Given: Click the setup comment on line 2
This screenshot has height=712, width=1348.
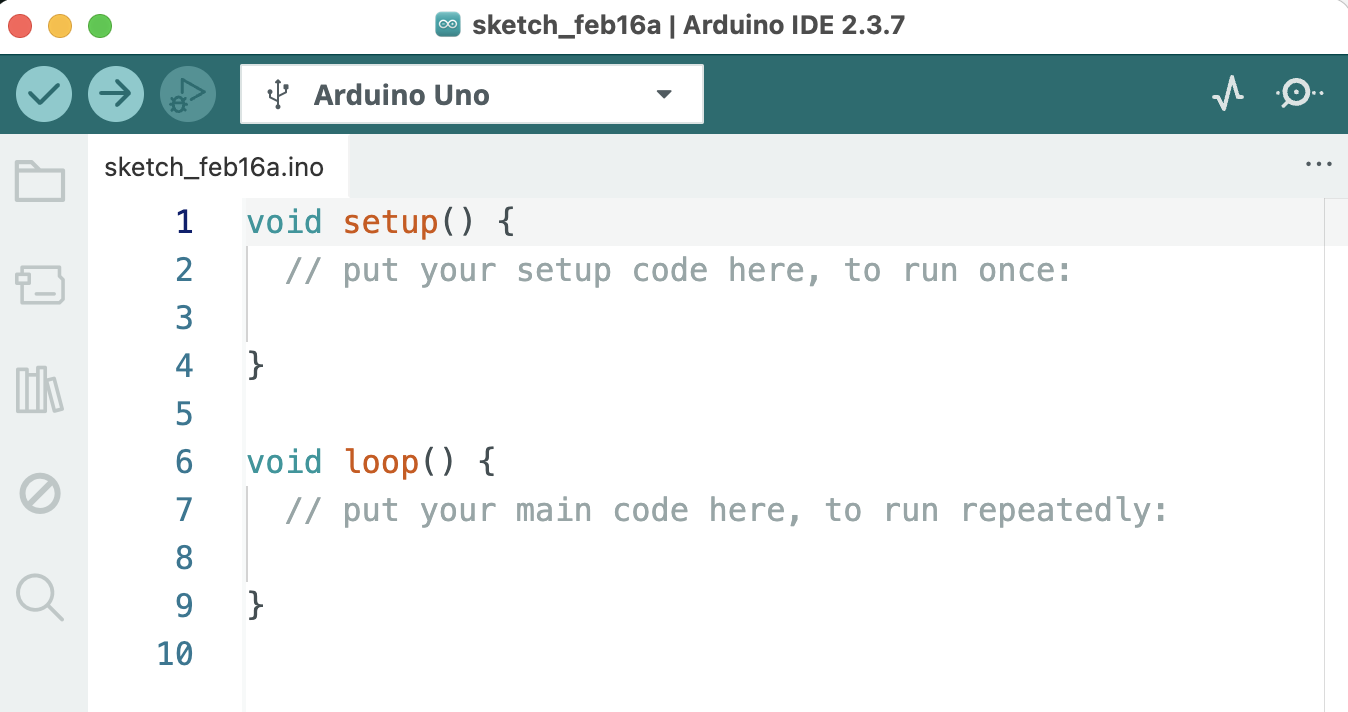Looking at the screenshot, I should (677, 270).
